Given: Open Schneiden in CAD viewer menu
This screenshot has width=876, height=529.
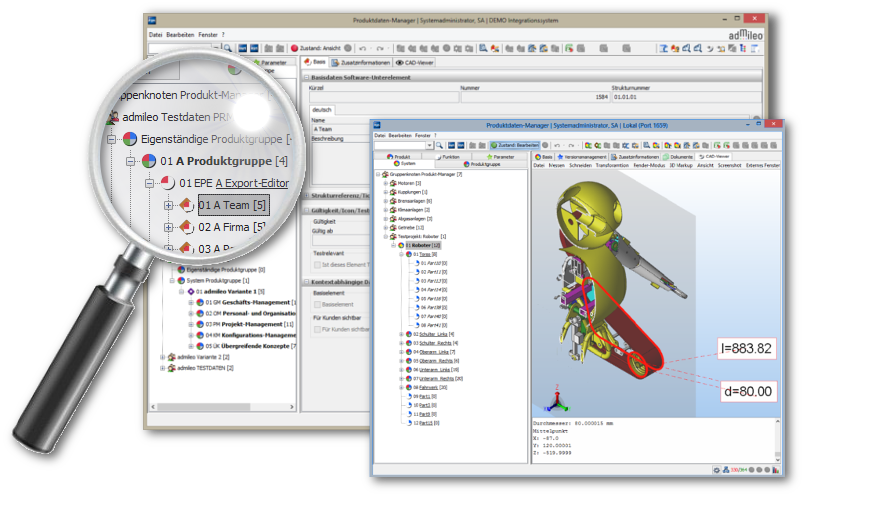Looking at the screenshot, I should coord(580,165).
